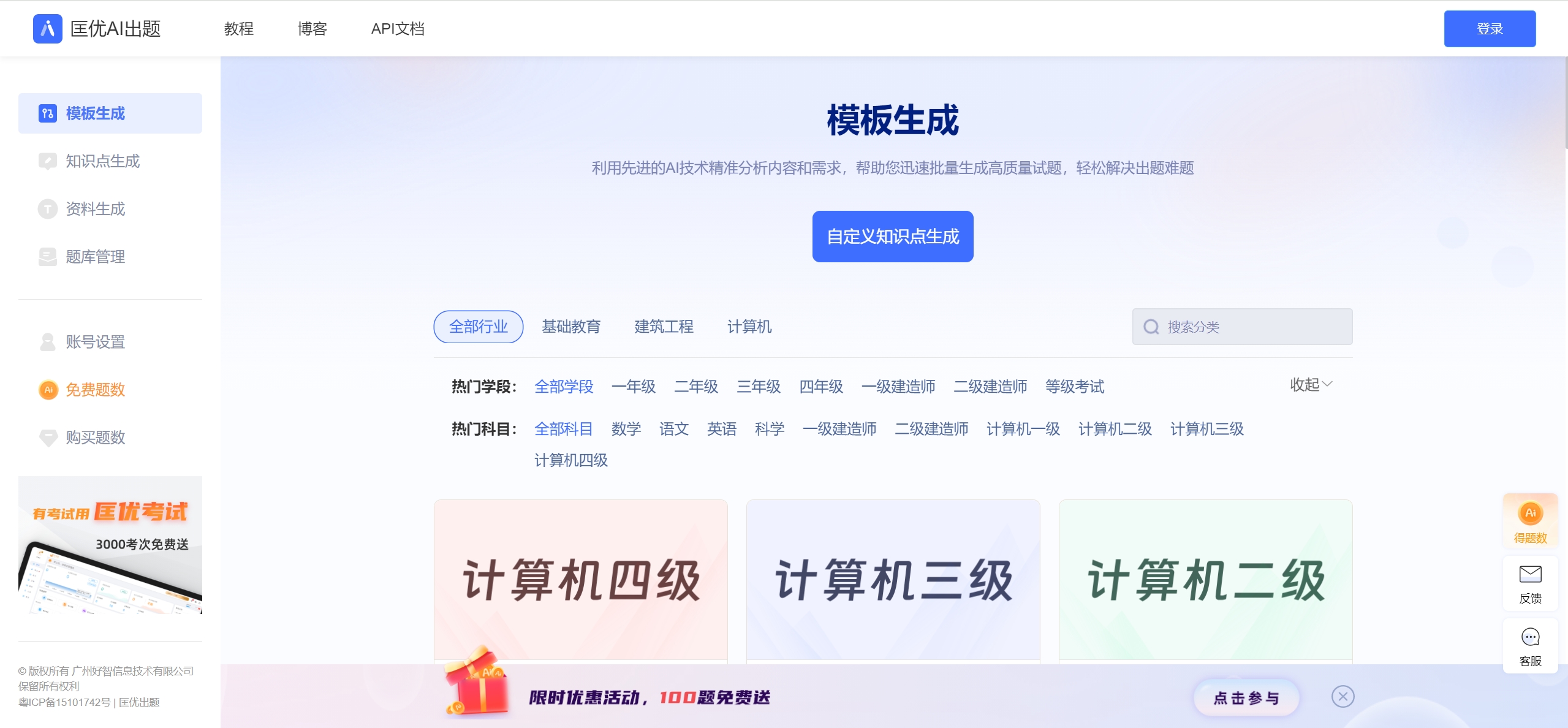Select the 等级考试 filter option
The width and height of the screenshot is (1568, 728).
tap(1074, 387)
